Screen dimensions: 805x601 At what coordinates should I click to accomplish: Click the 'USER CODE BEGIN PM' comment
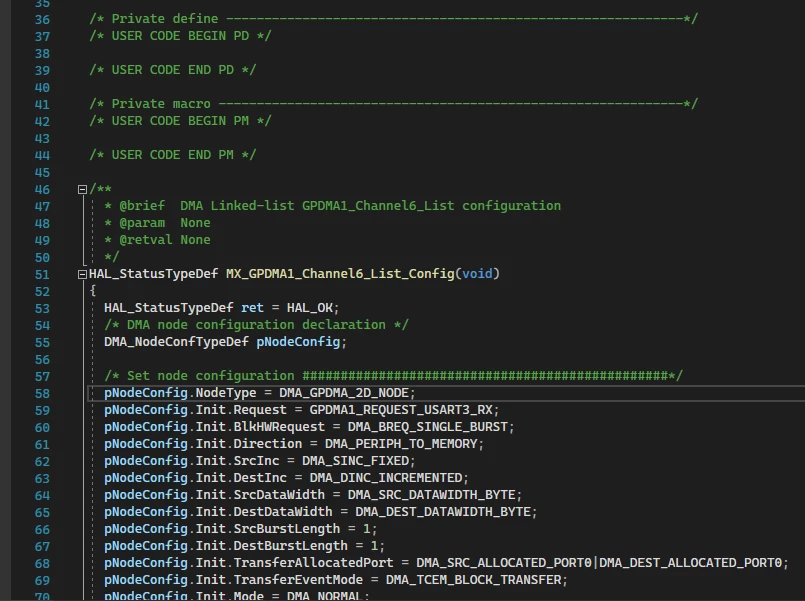click(x=180, y=121)
